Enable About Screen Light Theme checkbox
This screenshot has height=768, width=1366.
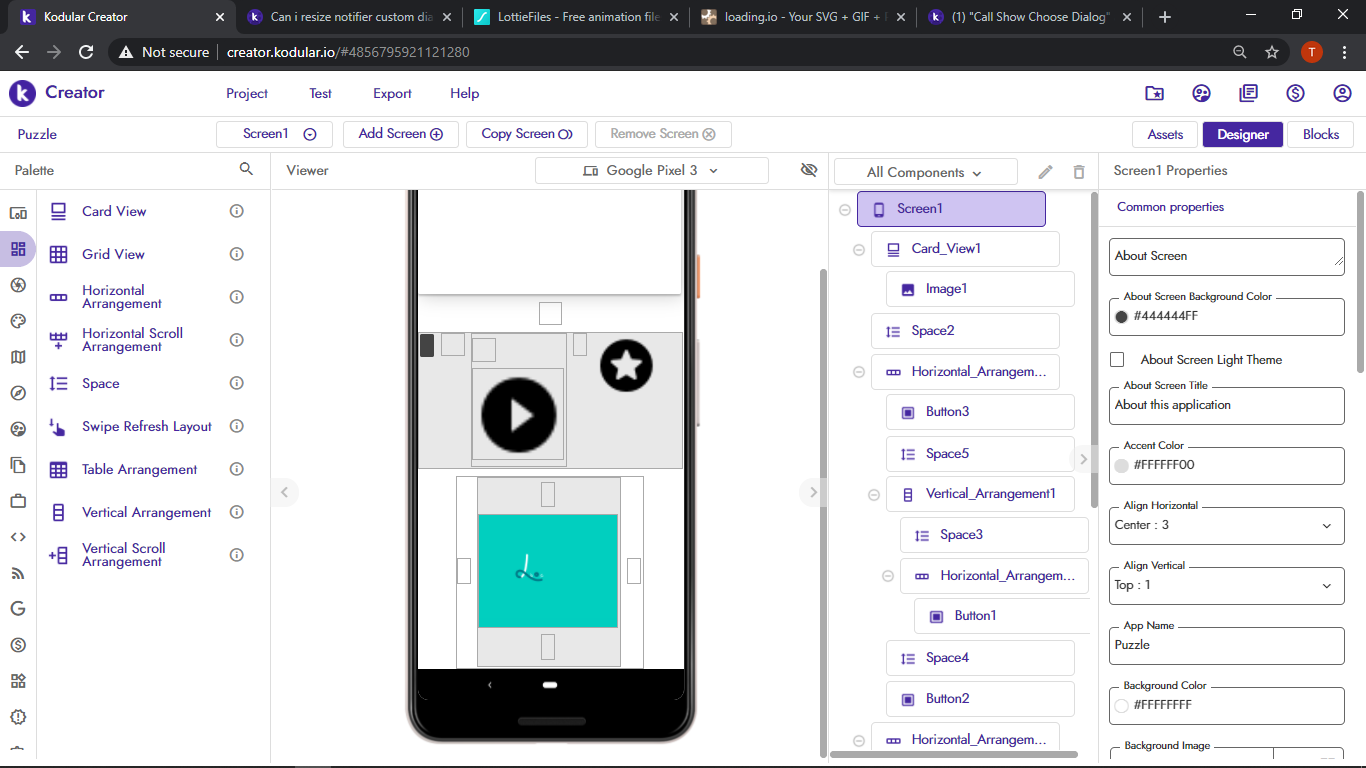point(1118,359)
